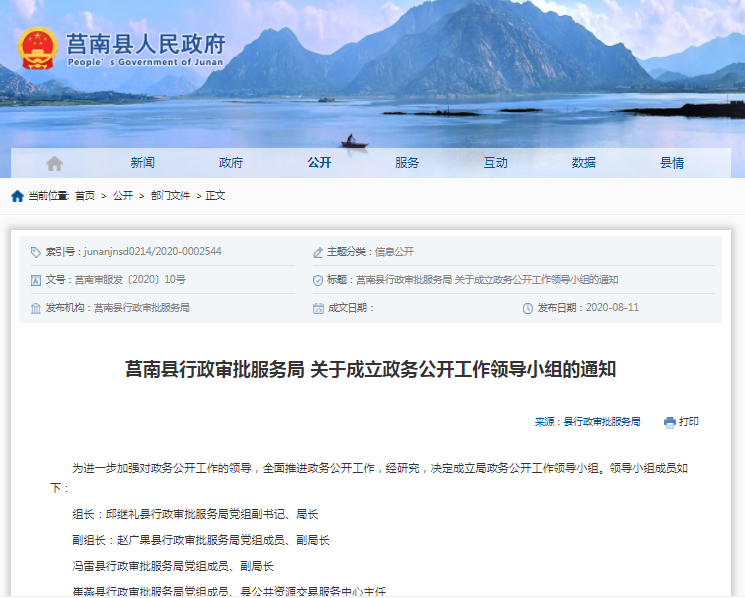Open the 服务 navigation tab

pos(407,163)
